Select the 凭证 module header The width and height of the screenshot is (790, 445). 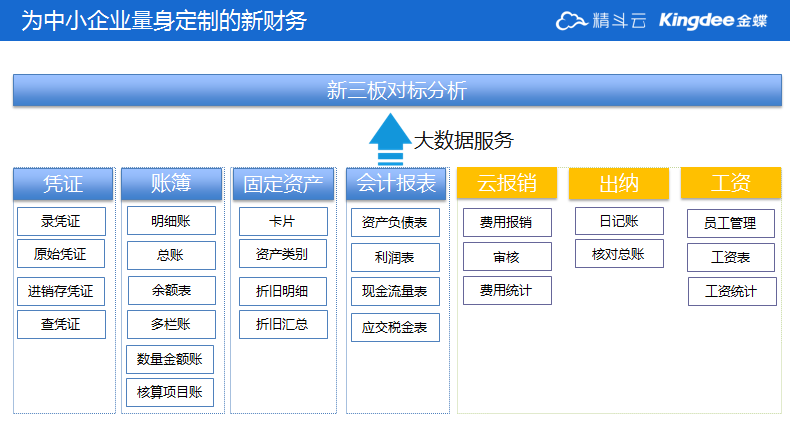tap(63, 183)
